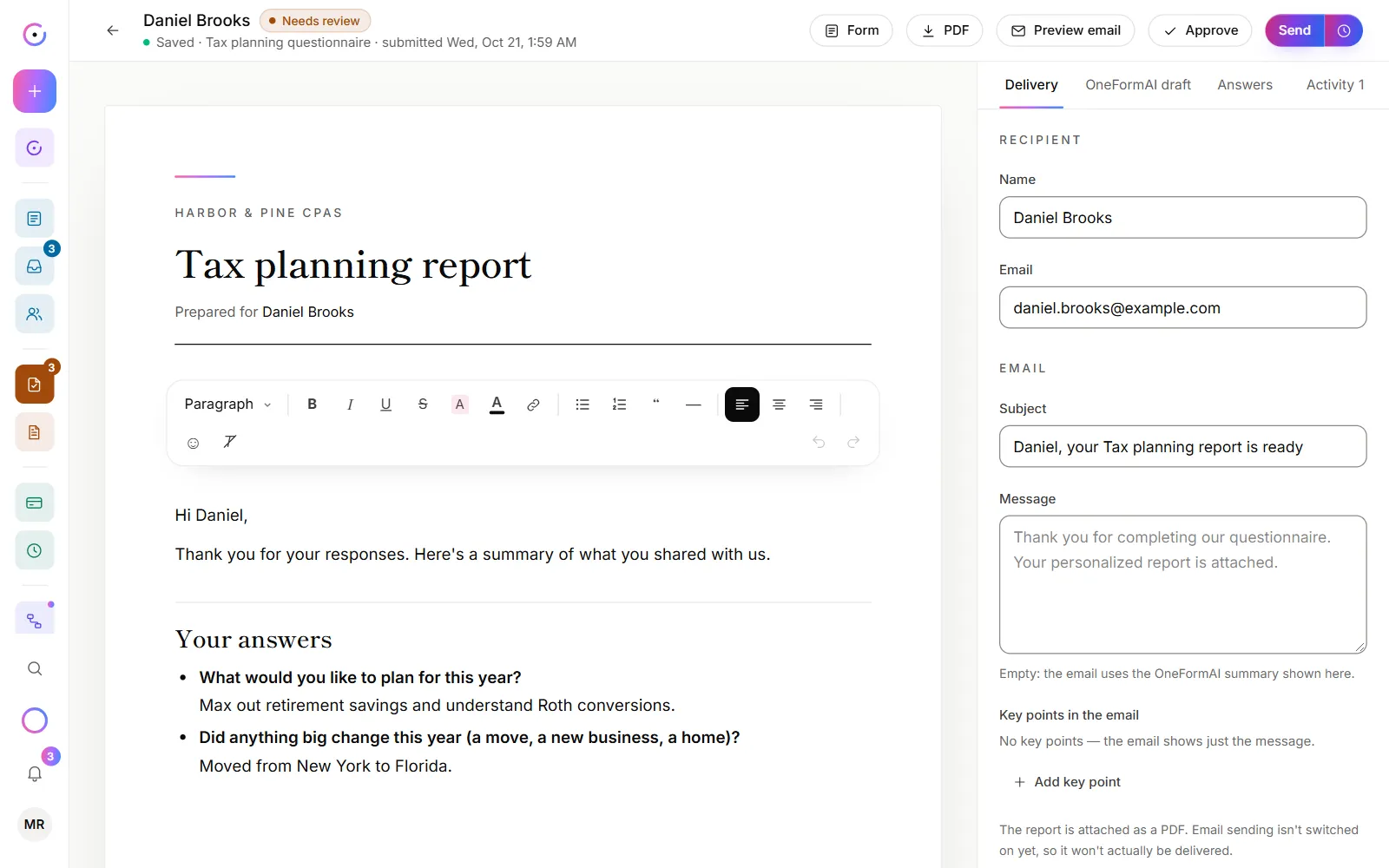Click the pink plus create button

35,91
